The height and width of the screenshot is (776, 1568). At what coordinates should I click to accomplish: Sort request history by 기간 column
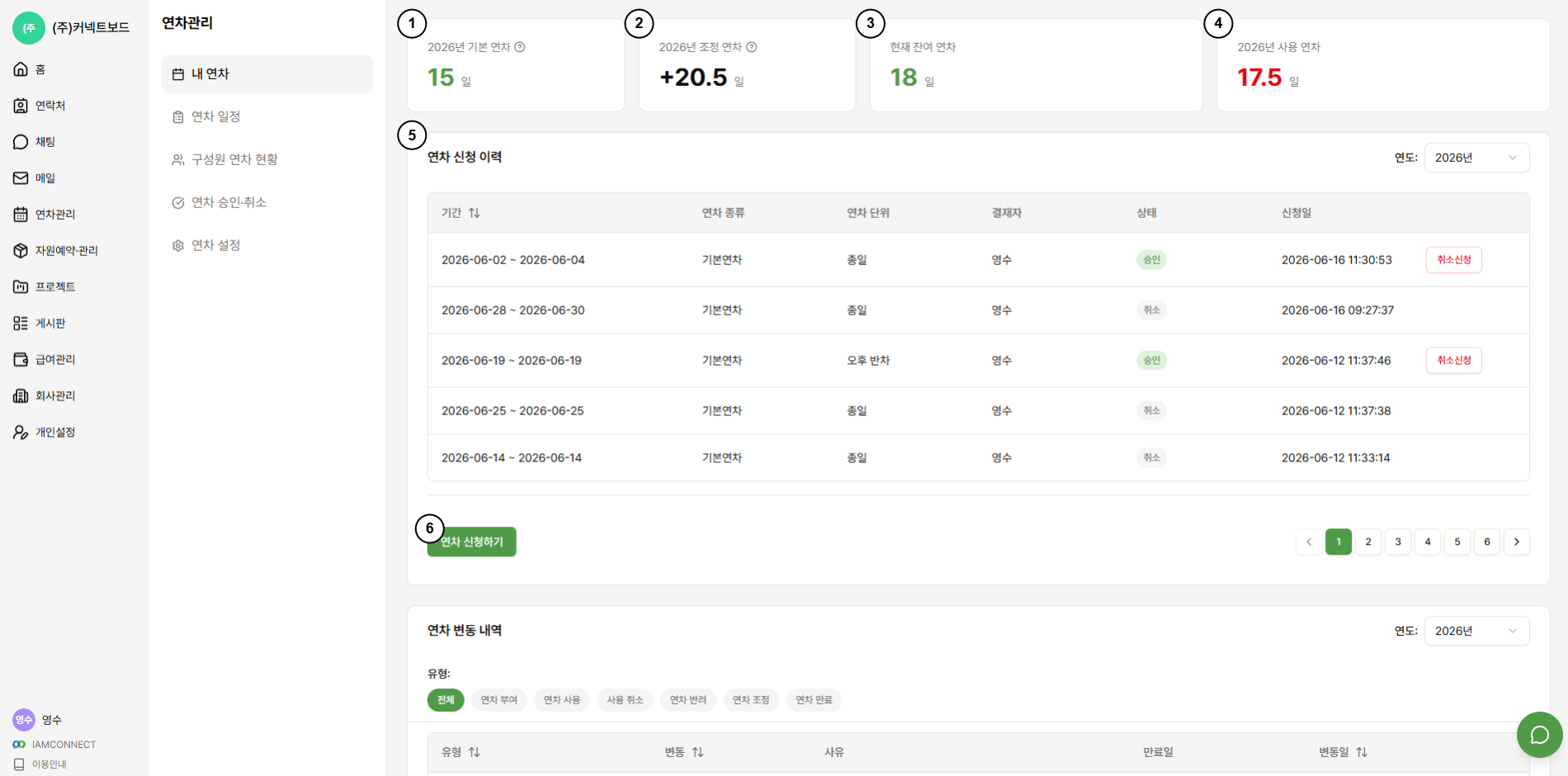click(475, 213)
